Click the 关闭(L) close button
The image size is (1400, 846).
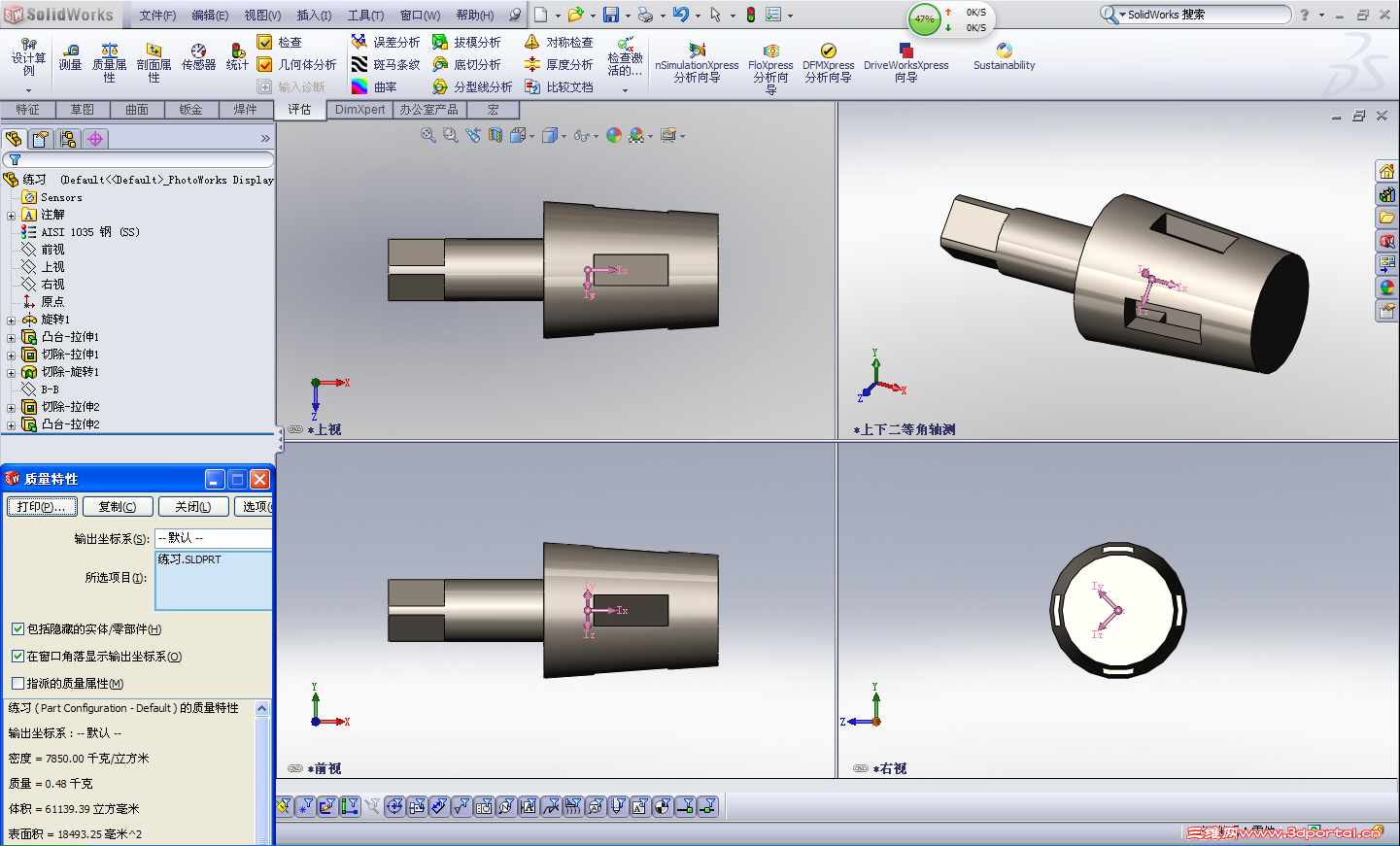[192, 507]
